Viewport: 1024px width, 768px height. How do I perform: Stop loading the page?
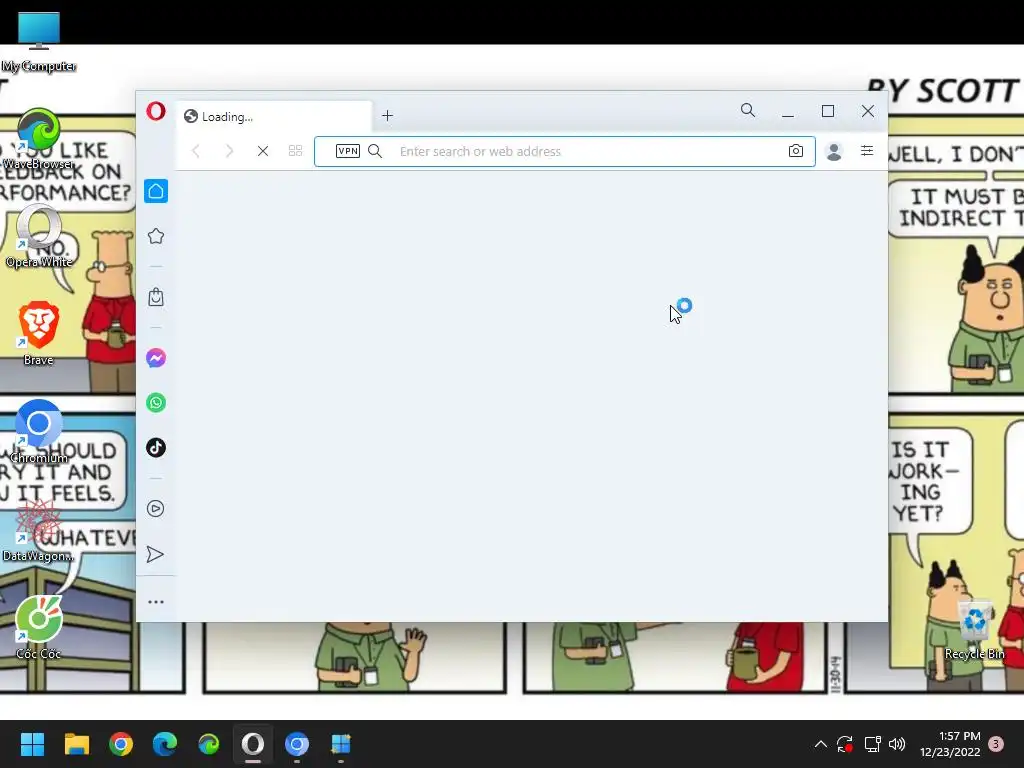263,152
